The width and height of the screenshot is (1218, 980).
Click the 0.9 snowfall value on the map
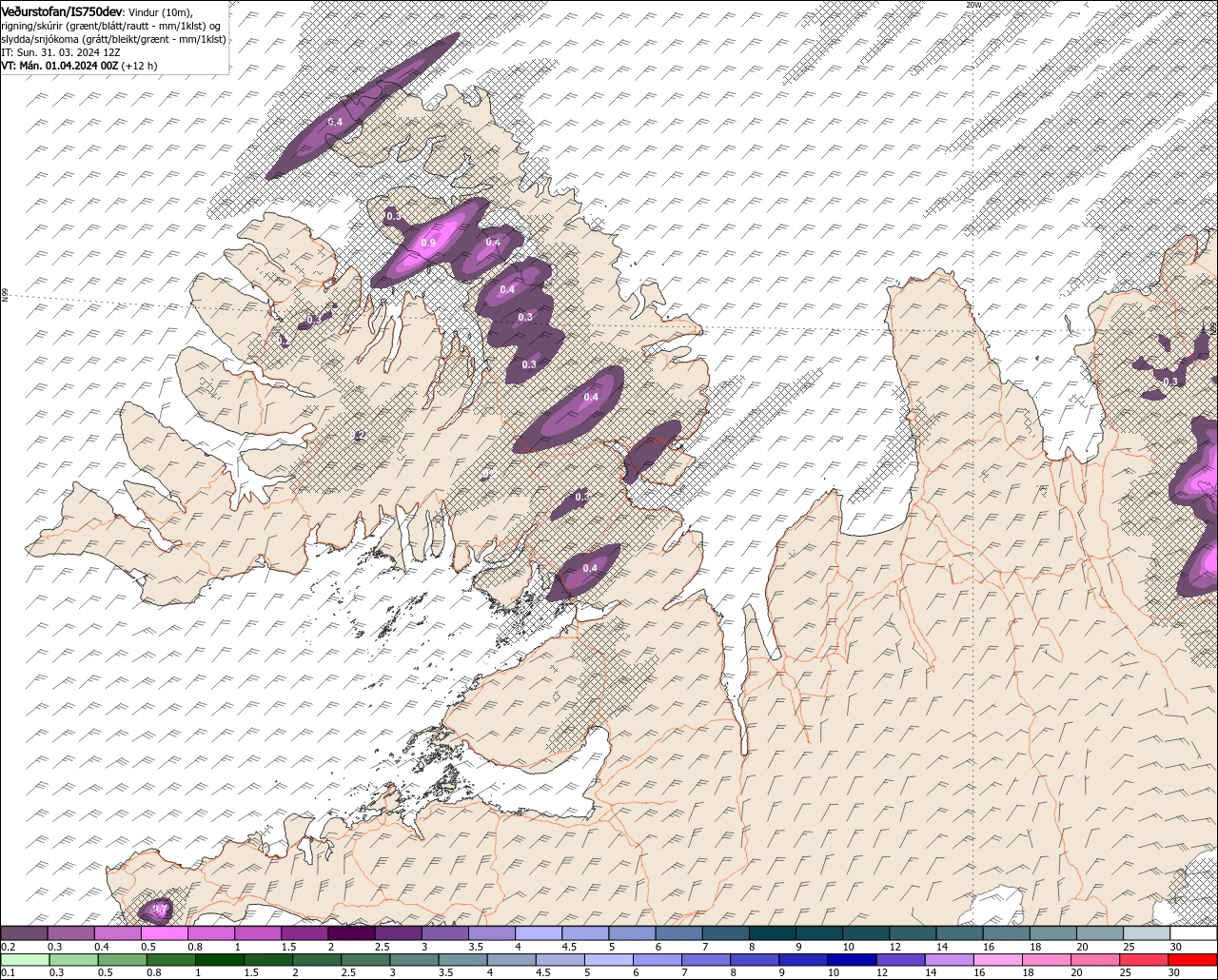[428, 244]
